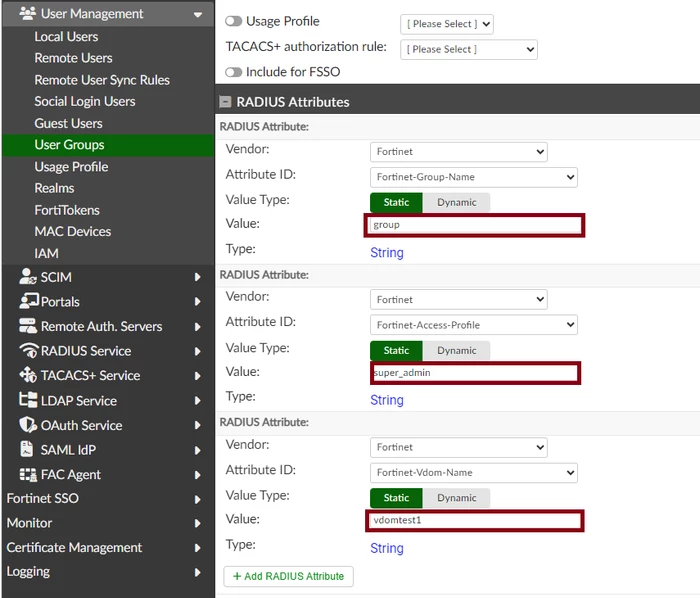Click Add RADIUS Attribute button
The height and width of the screenshot is (598, 700).
(x=288, y=576)
